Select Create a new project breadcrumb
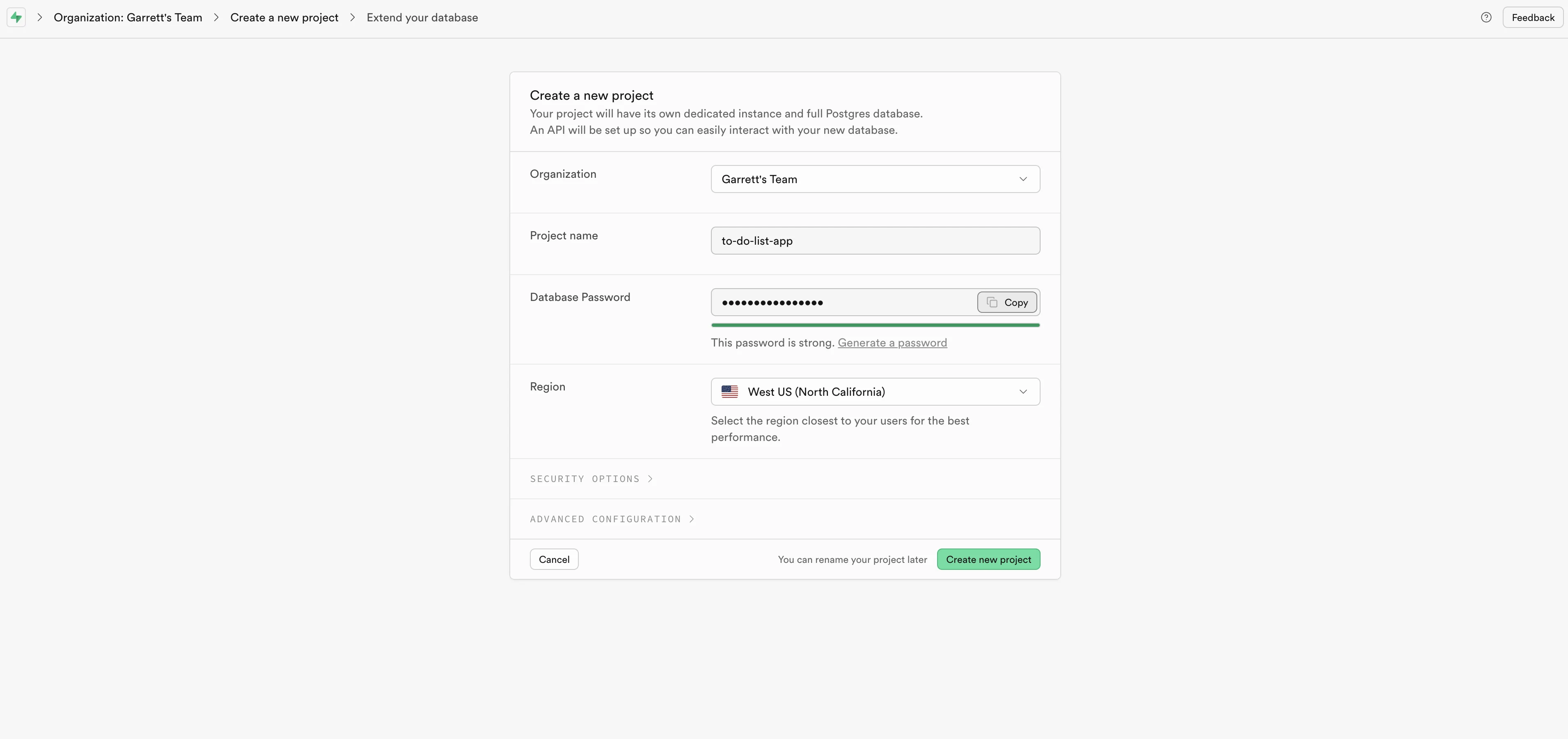1568x739 pixels. pyautogui.click(x=284, y=17)
